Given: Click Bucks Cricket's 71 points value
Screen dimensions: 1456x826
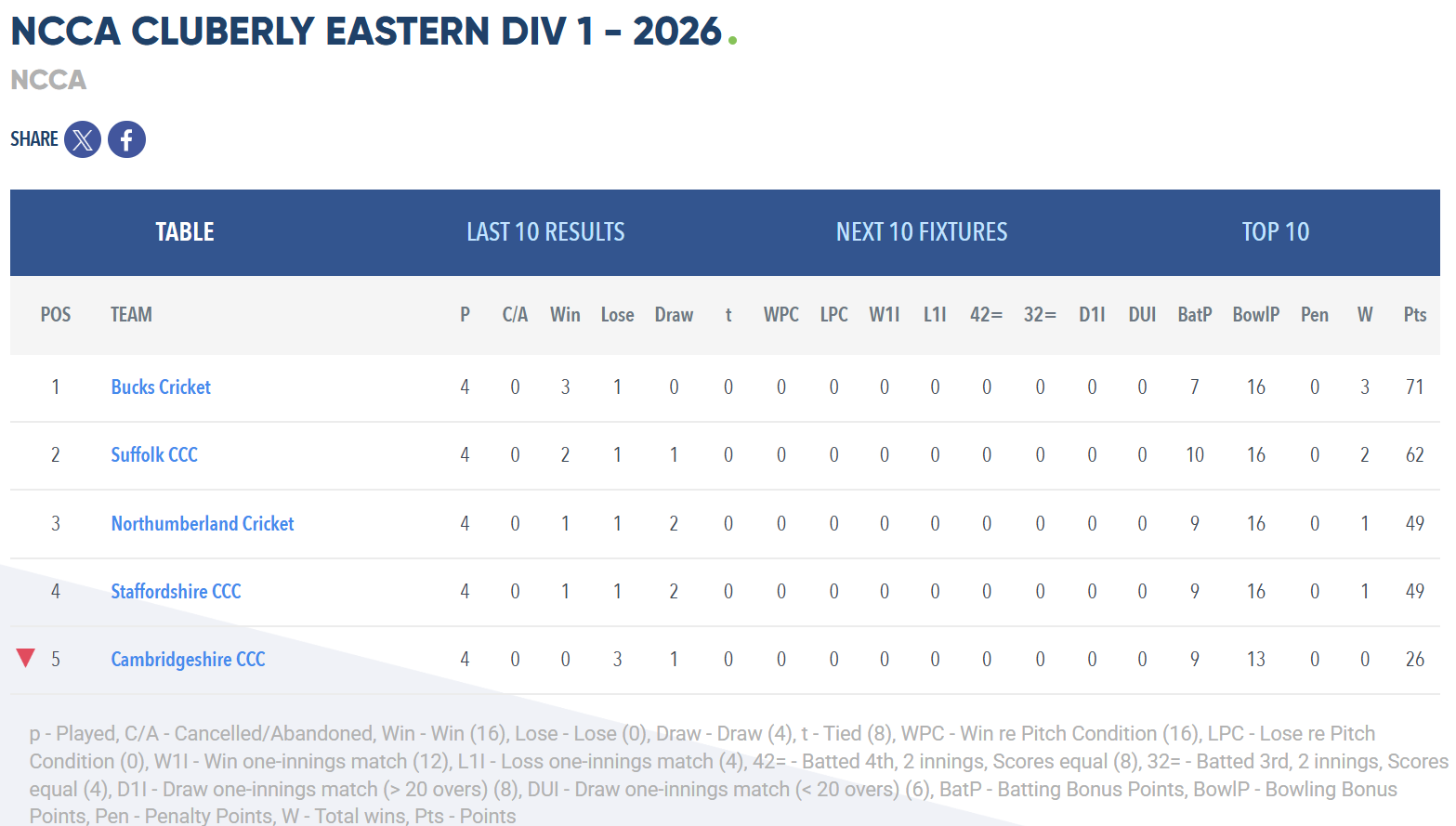Looking at the screenshot, I should [x=1414, y=387].
